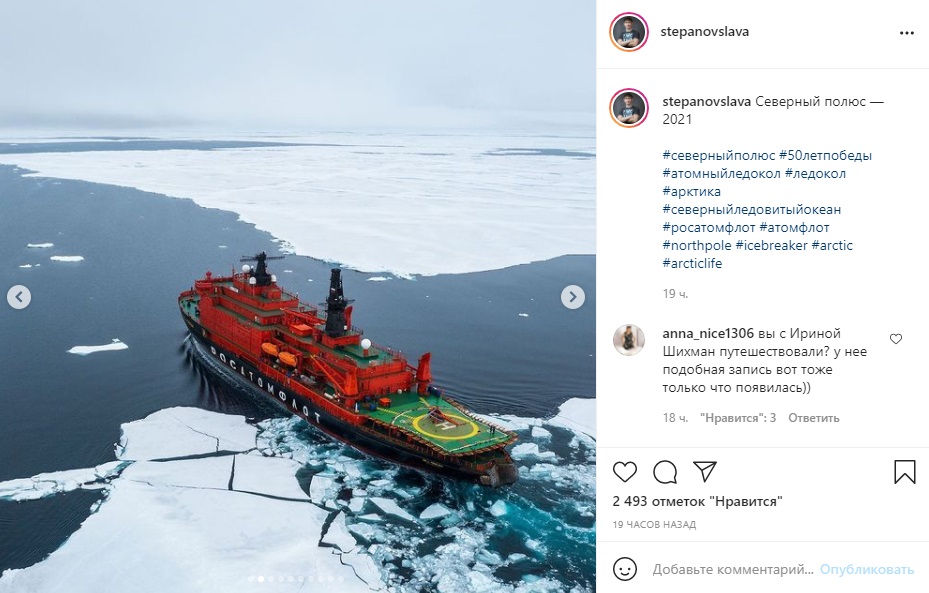Viewport: 929px width, 593px height.
Task: Reply to the comment via Ответить
Action: 813,418
